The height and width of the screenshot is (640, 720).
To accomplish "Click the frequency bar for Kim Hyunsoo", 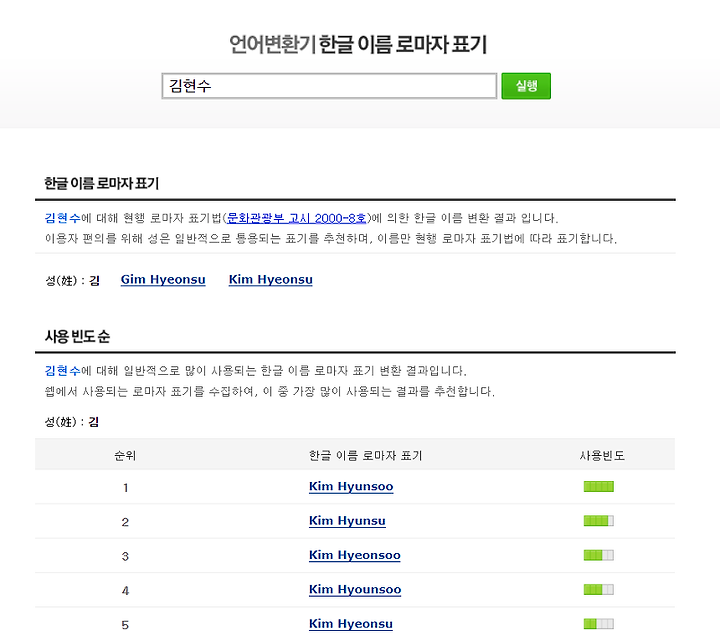I will coord(599,487).
